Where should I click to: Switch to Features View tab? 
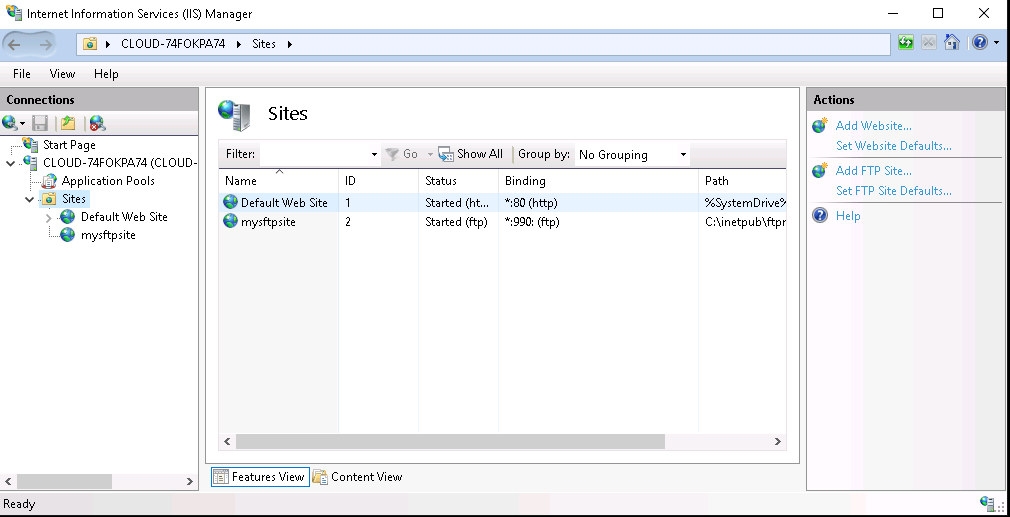click(x=260, y=477)
